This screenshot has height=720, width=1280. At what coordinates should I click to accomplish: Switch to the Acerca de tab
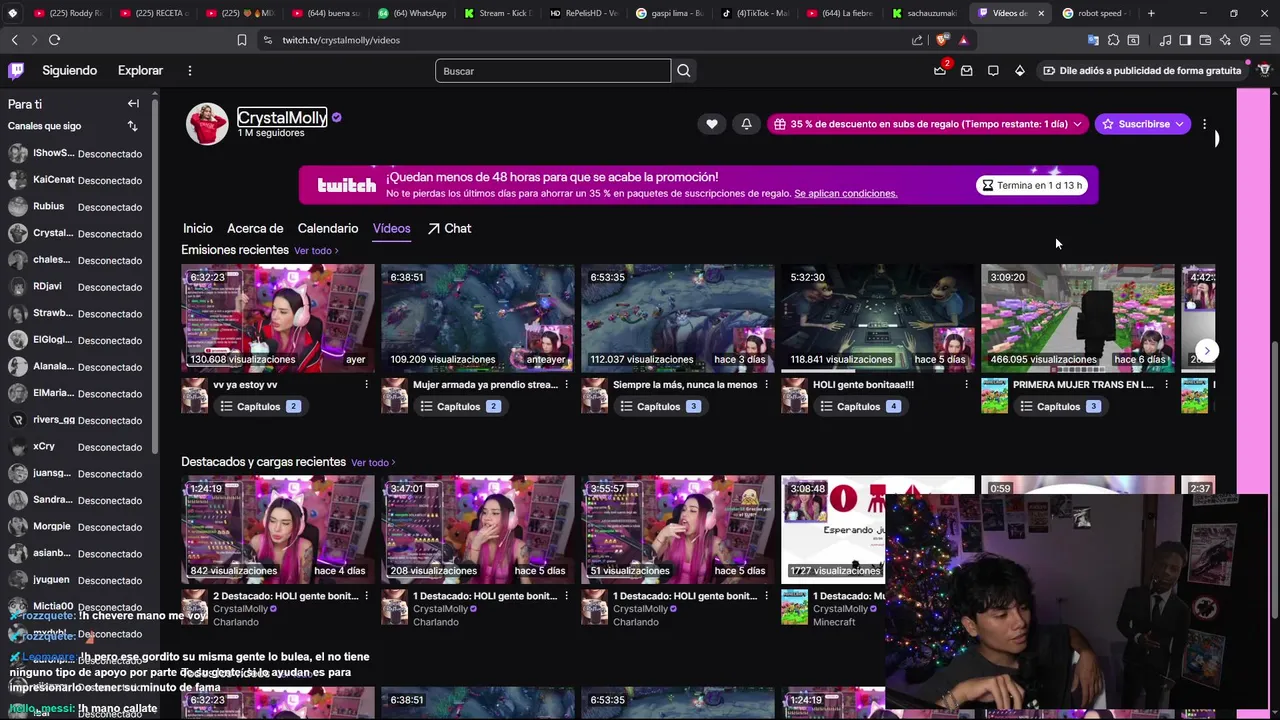(x=255, y=228)
